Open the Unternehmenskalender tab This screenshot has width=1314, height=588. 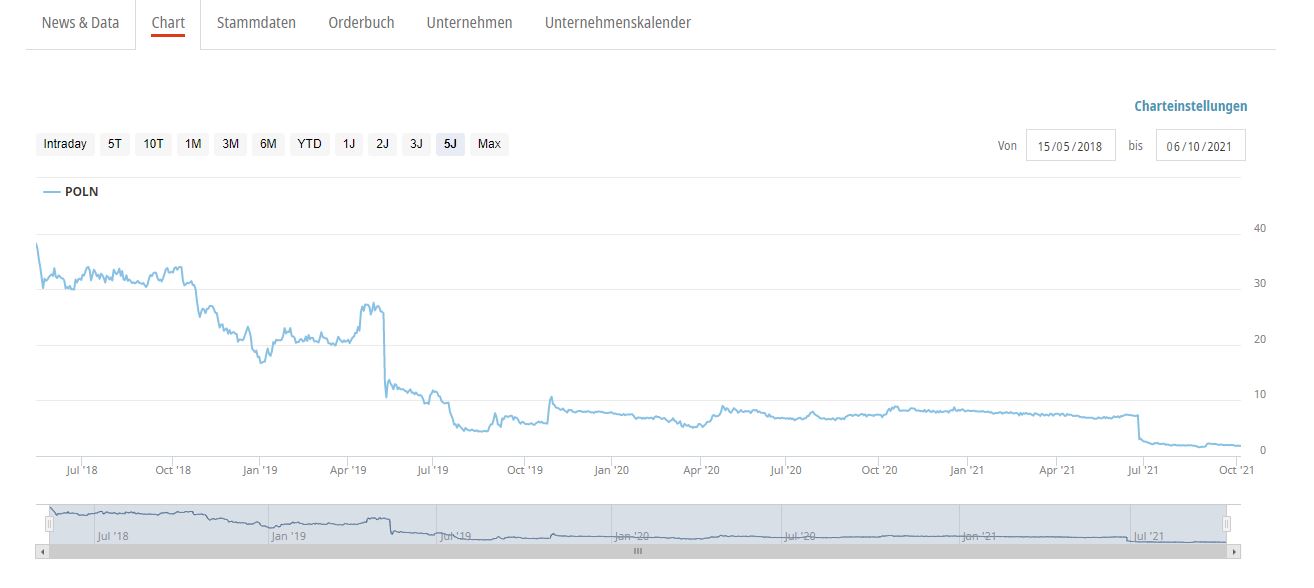[x=617, y=22]
